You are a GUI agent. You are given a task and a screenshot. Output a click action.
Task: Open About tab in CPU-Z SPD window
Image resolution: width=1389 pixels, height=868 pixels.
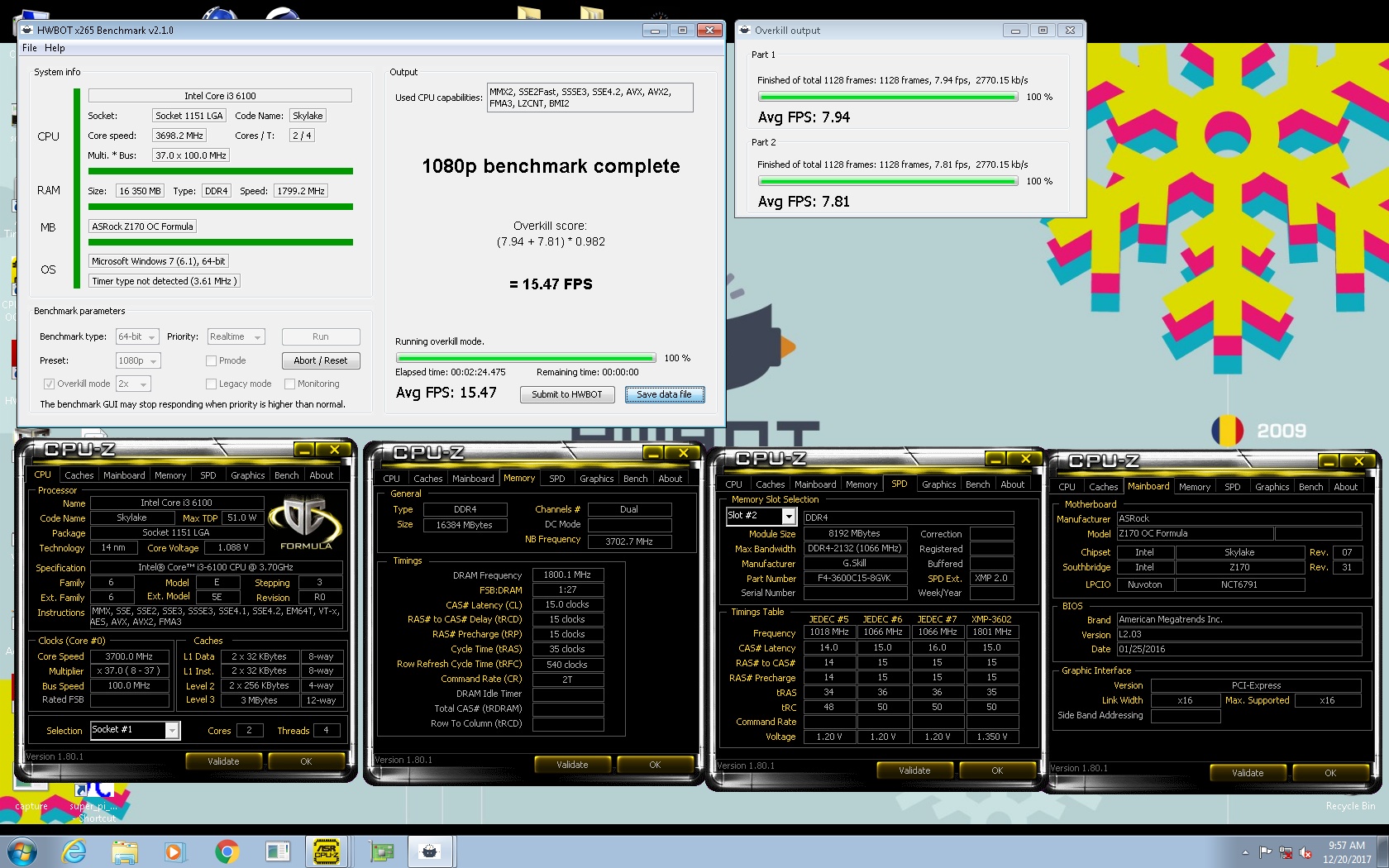[x=1013, y=484]
